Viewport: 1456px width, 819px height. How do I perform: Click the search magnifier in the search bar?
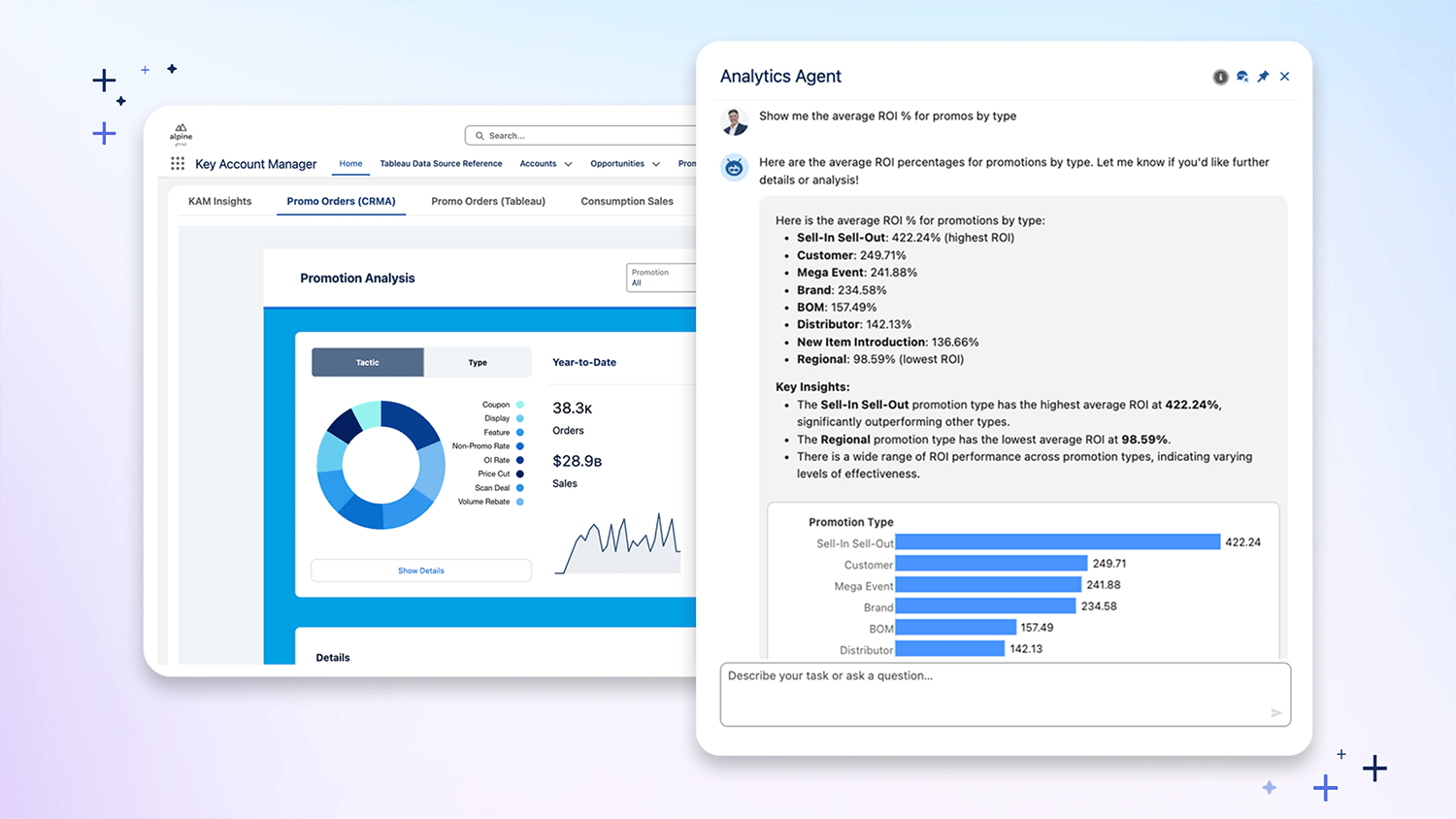pyautogui.click(x=479, y=135)
